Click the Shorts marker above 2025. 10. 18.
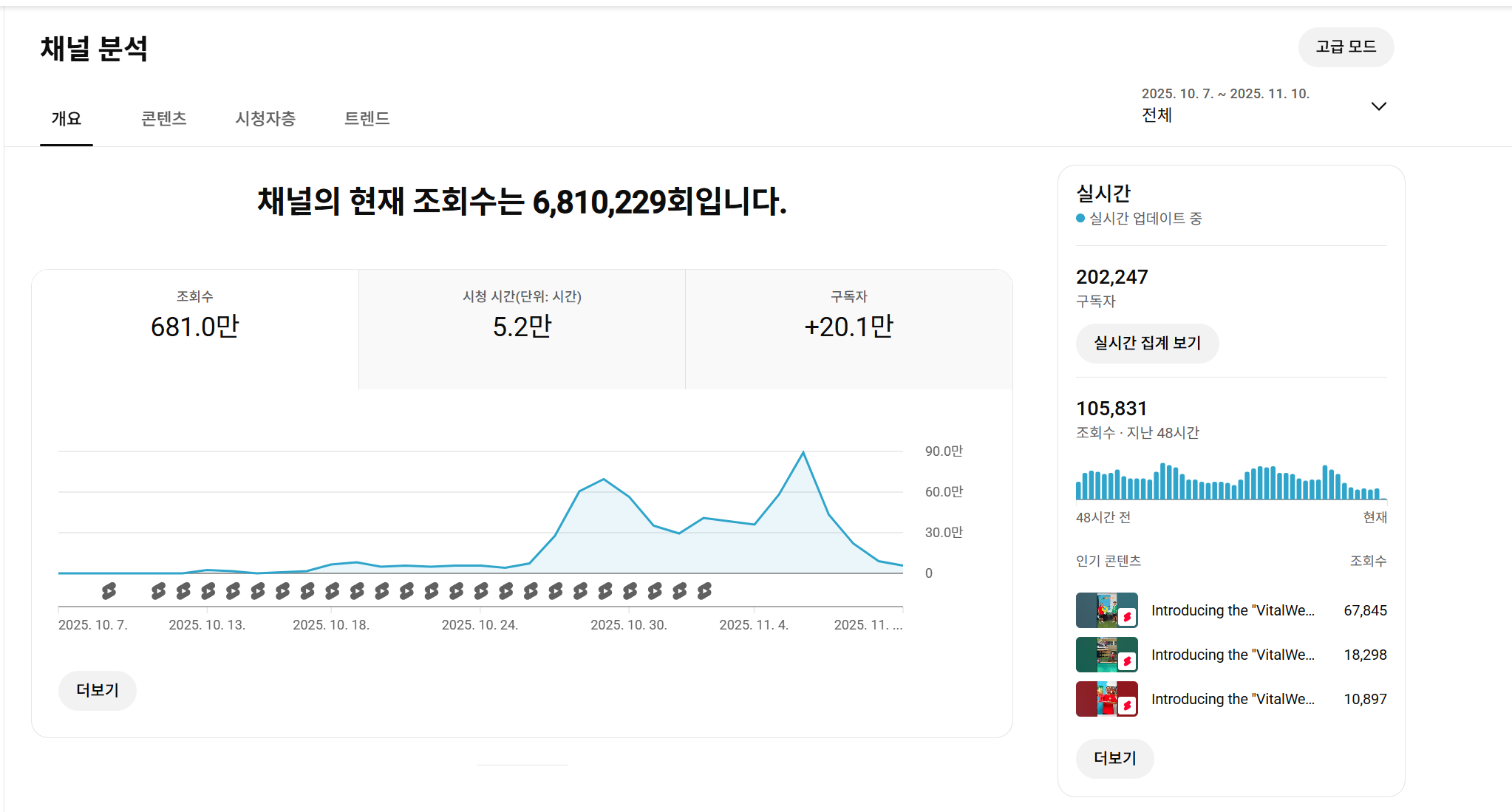This screenshot has width=1512, height=812. 332,590
